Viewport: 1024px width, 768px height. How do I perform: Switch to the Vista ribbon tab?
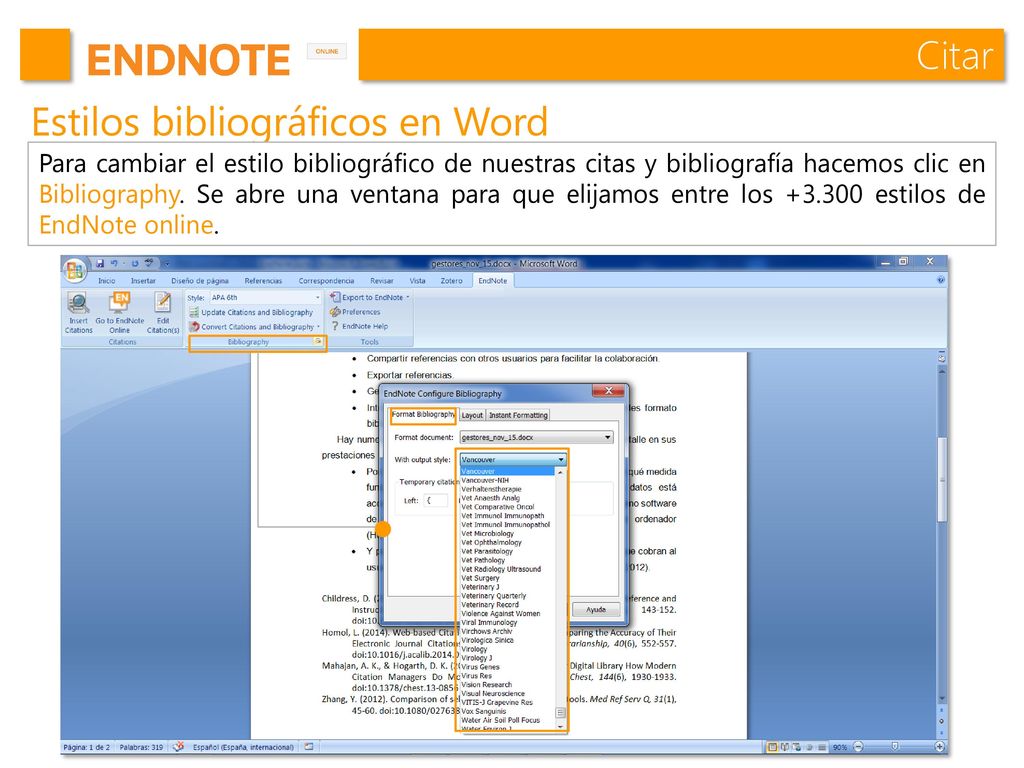pyautogui.click(x=417, y=281)
